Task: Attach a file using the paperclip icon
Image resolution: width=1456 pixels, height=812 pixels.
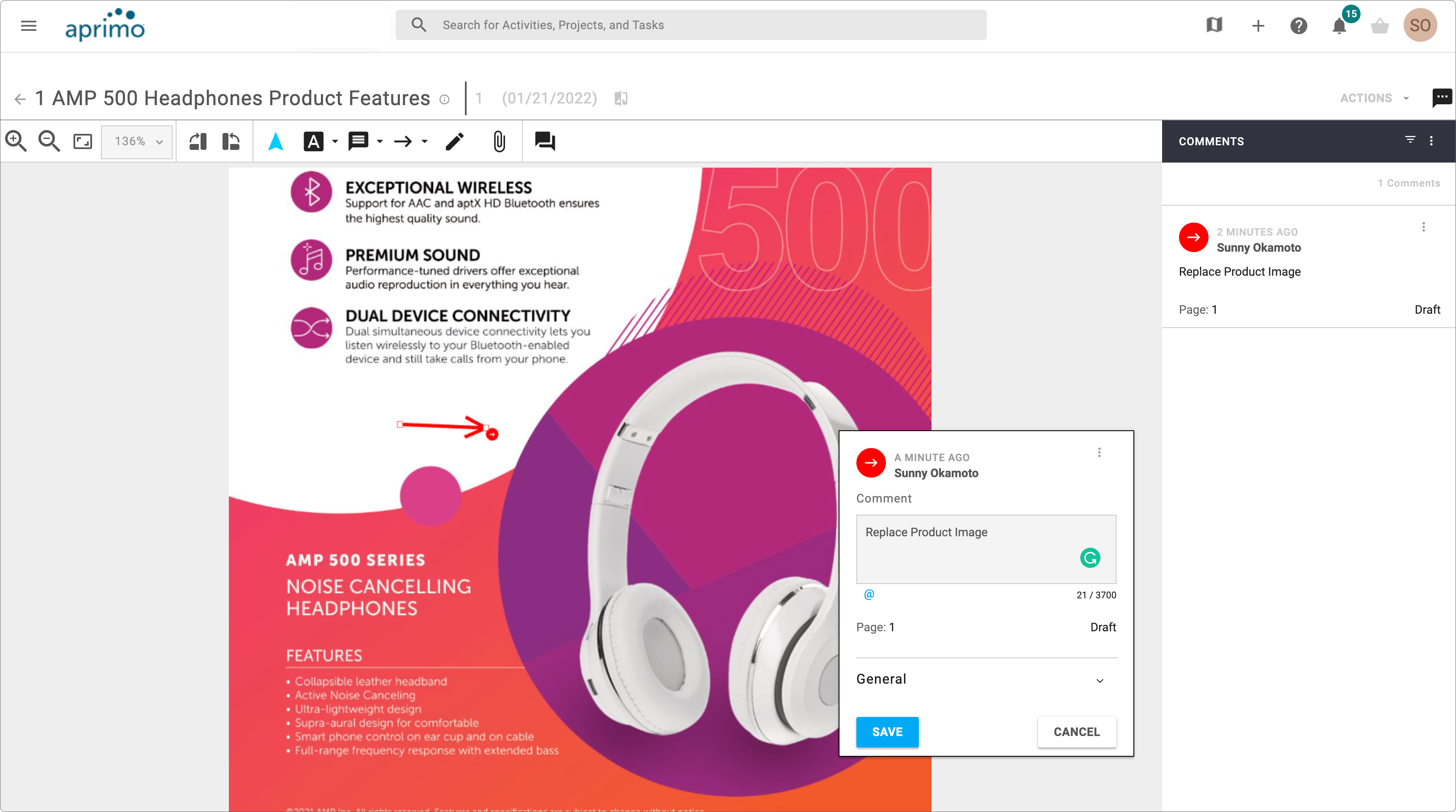Action: click(x=499, y=141)
